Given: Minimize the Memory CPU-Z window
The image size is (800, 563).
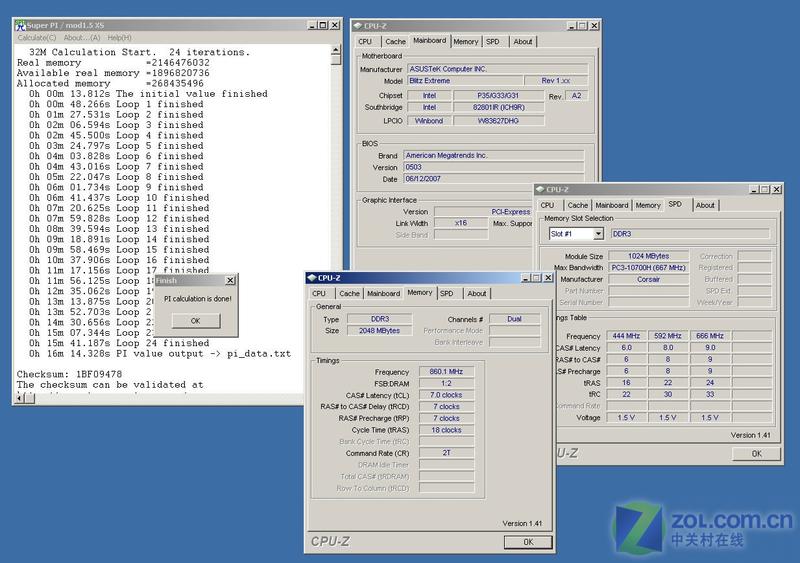Looking at the screenshot, I should pyautogui.click(x=526, y=278).
